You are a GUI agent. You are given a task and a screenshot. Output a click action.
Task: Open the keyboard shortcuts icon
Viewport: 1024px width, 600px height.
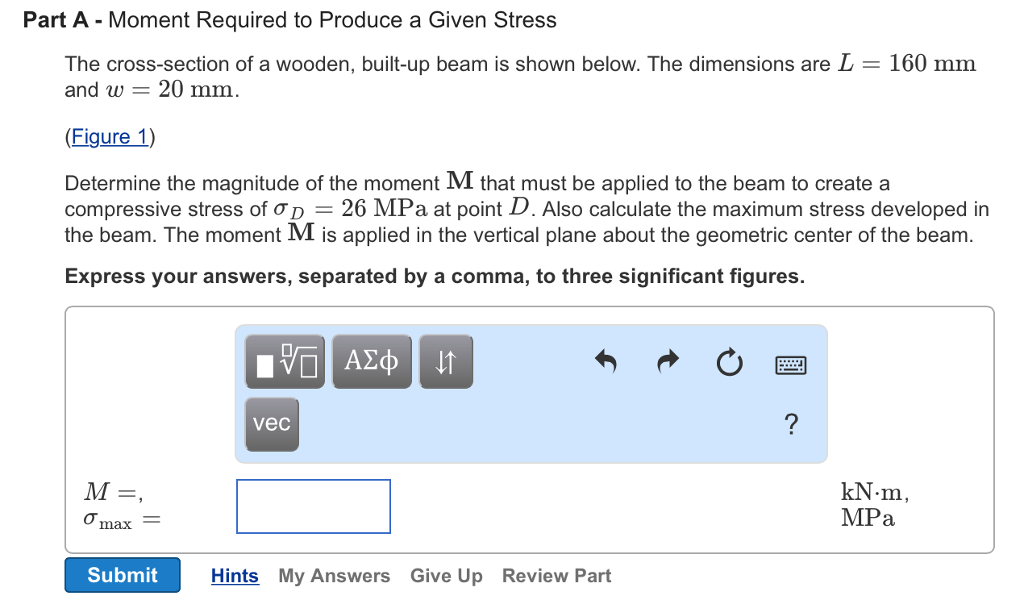(x=790, y=364)
